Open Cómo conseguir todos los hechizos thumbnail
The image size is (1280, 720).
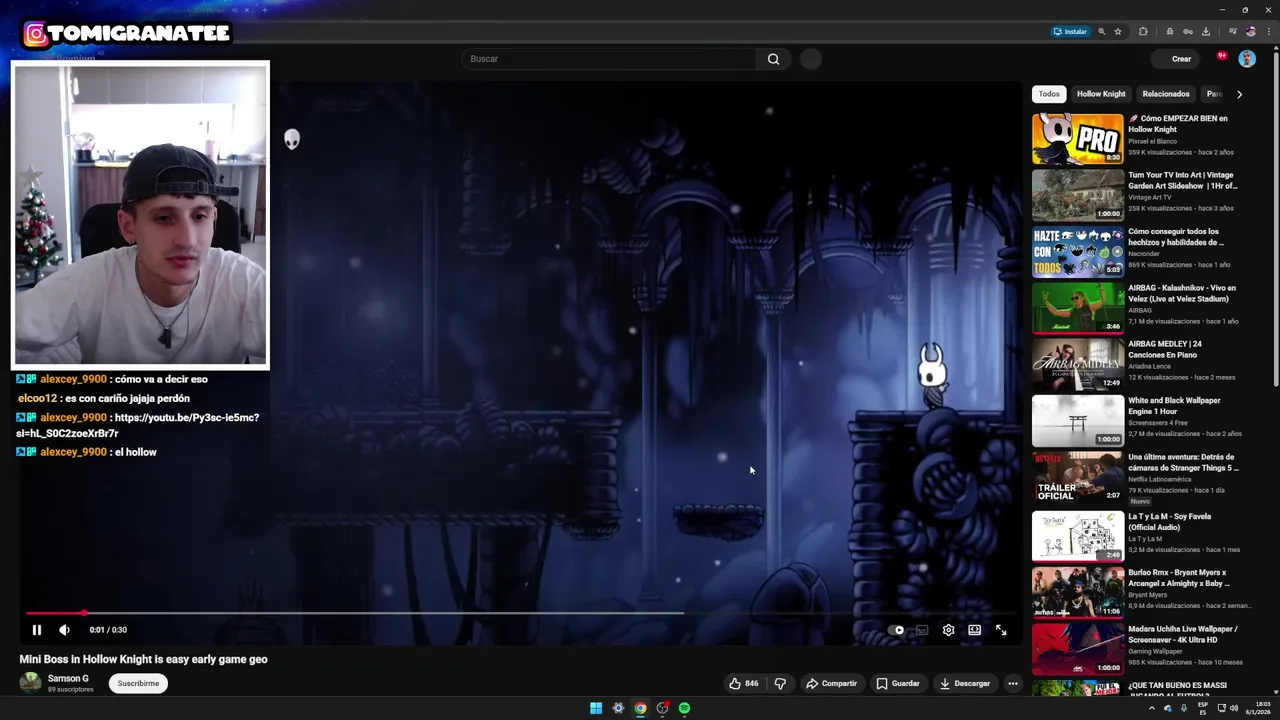tap(1078, 252)
